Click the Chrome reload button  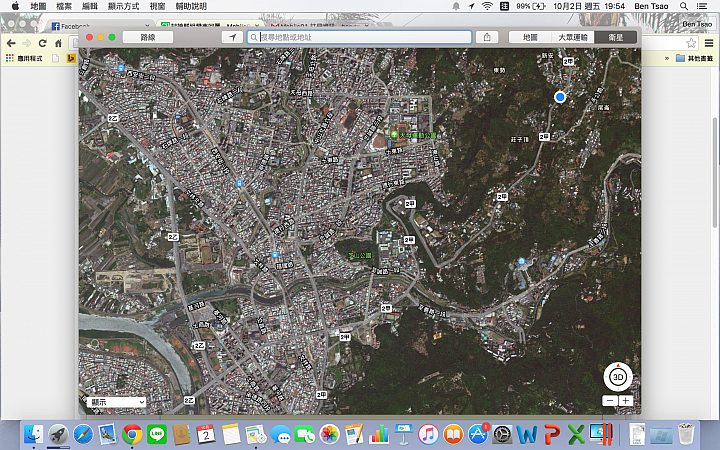[x=42, y=43]
